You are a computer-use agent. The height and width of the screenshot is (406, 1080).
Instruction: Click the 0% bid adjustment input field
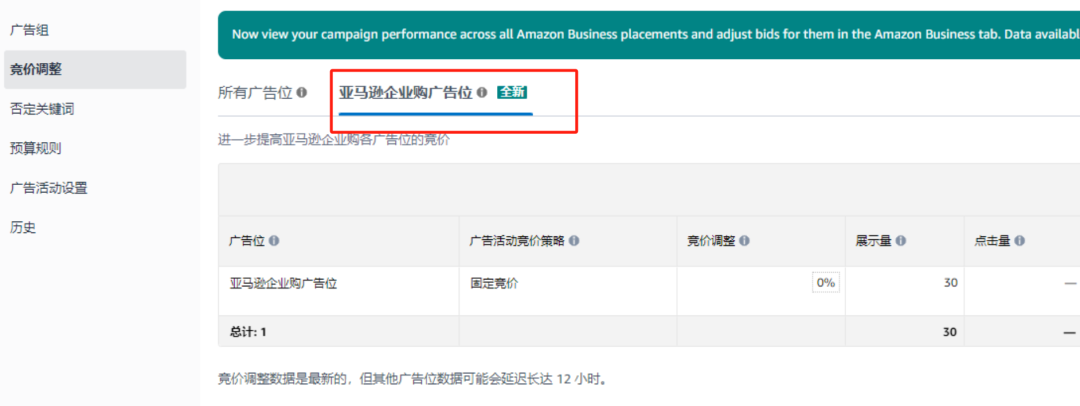[825, 283]
